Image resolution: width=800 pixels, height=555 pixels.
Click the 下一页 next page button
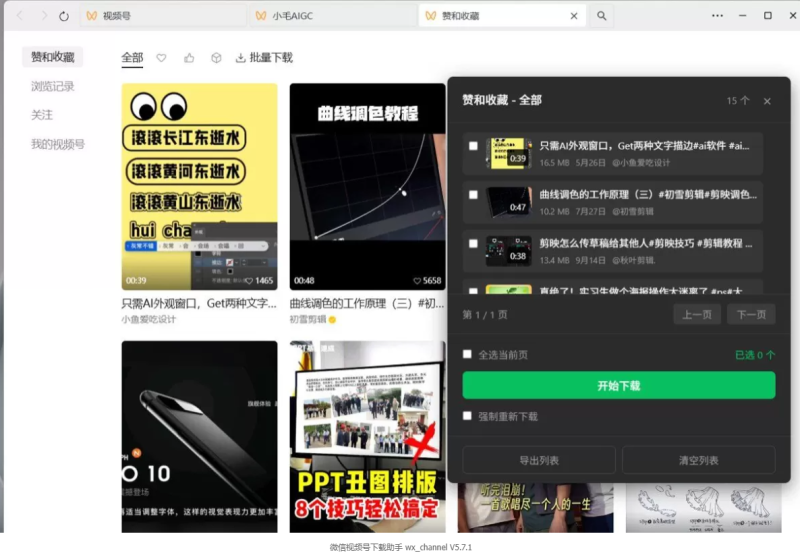click(x=751, y=314)
